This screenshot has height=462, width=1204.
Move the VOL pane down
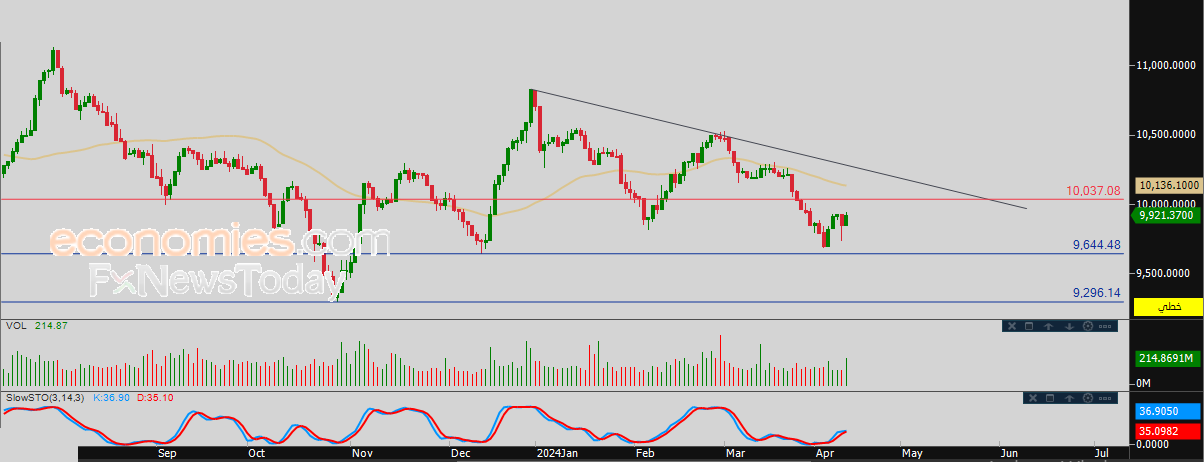pos(1069,326)
